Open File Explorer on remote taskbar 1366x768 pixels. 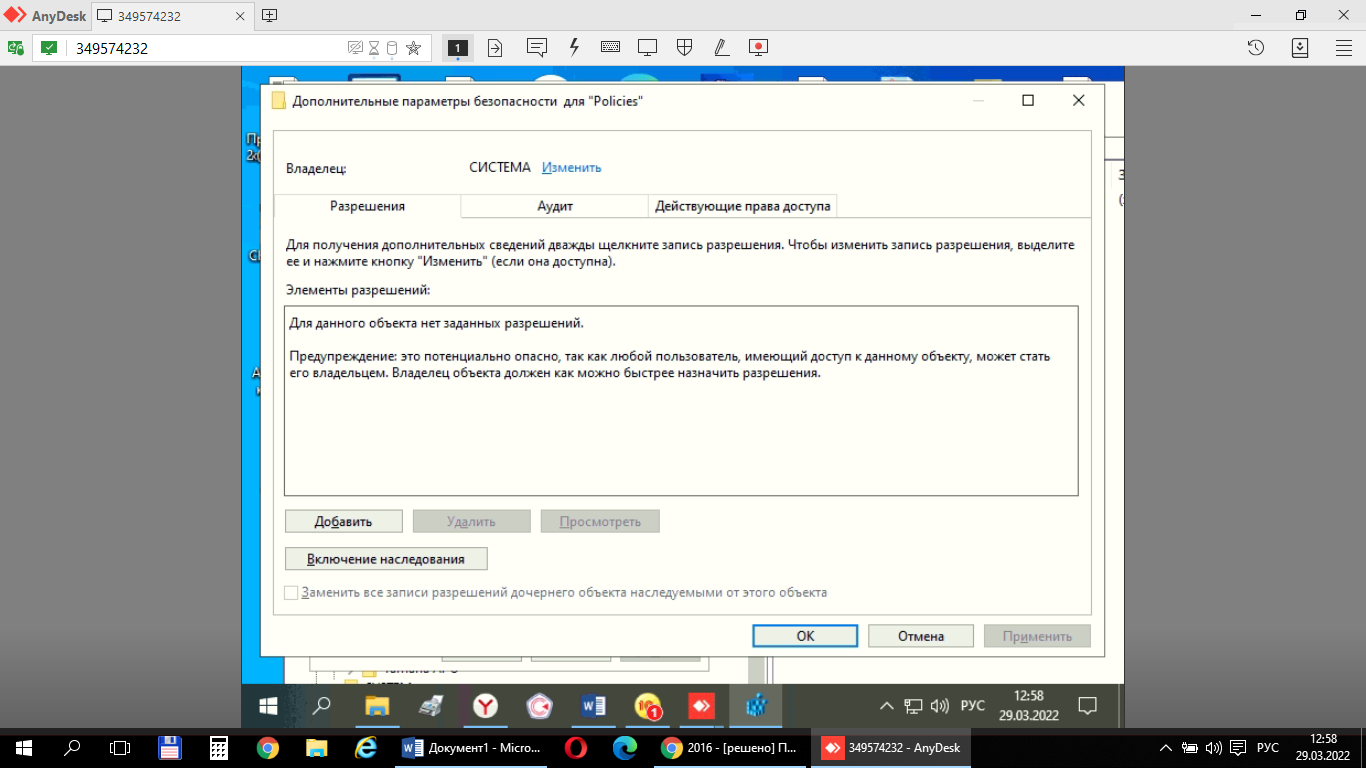(x=376, y=706)
